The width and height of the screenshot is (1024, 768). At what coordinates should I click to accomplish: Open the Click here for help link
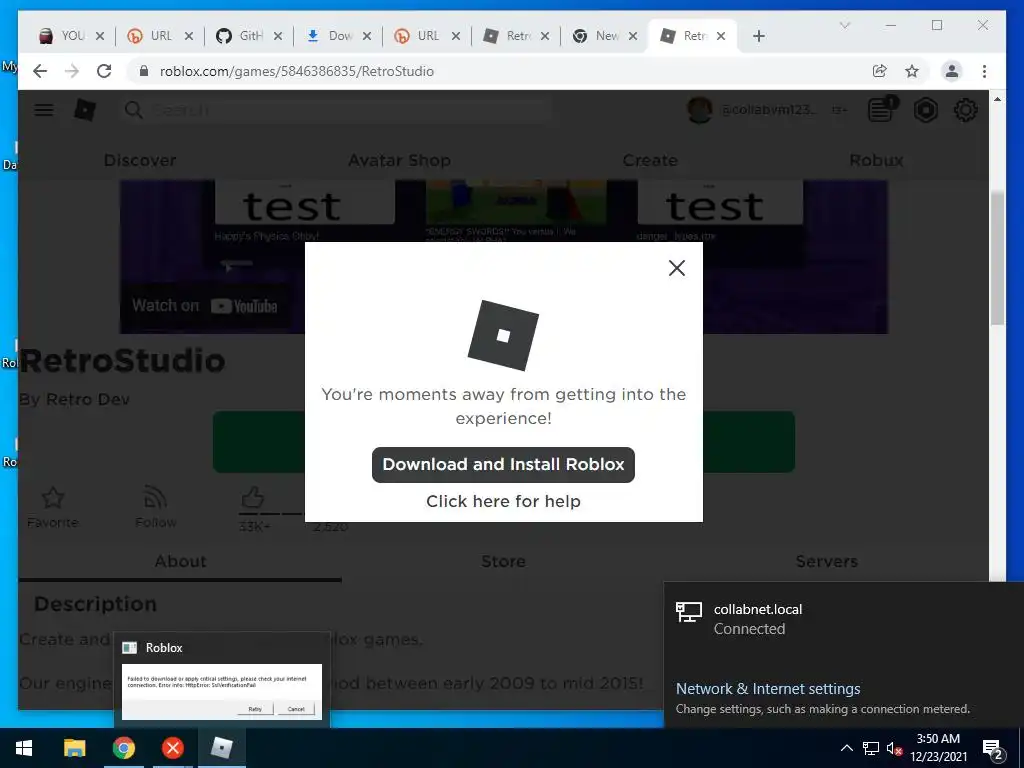503,501
